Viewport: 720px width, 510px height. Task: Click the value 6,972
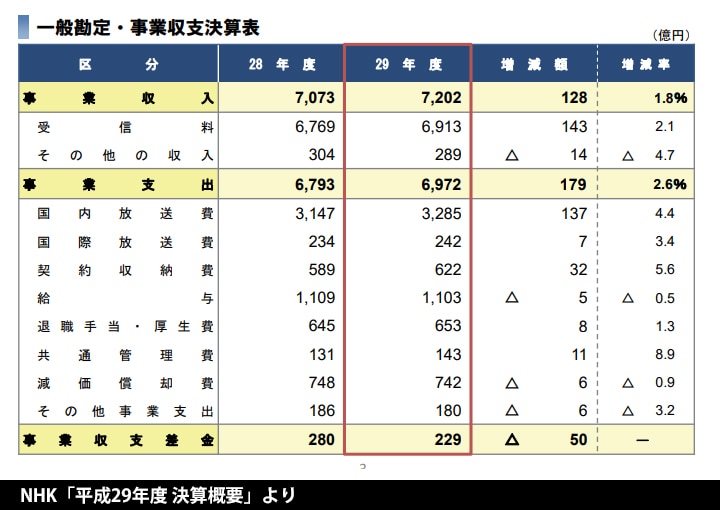pyautogui.click(x=441, y=185)
